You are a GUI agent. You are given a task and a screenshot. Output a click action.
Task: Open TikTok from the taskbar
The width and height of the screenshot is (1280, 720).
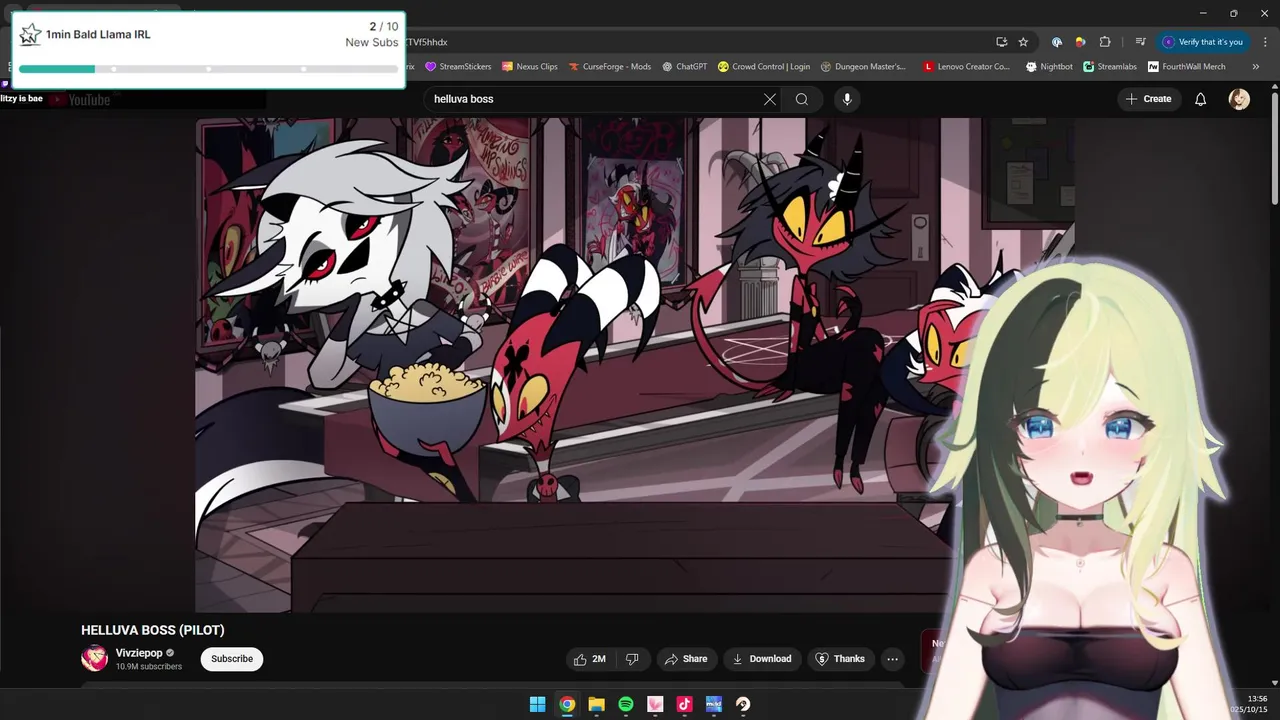pos(684,704)
